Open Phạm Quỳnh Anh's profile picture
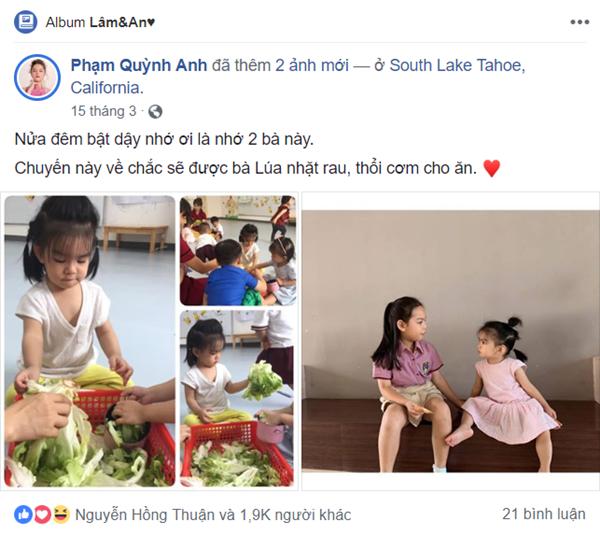This screenshot has height=535, width=600. [x=37, y=77]
